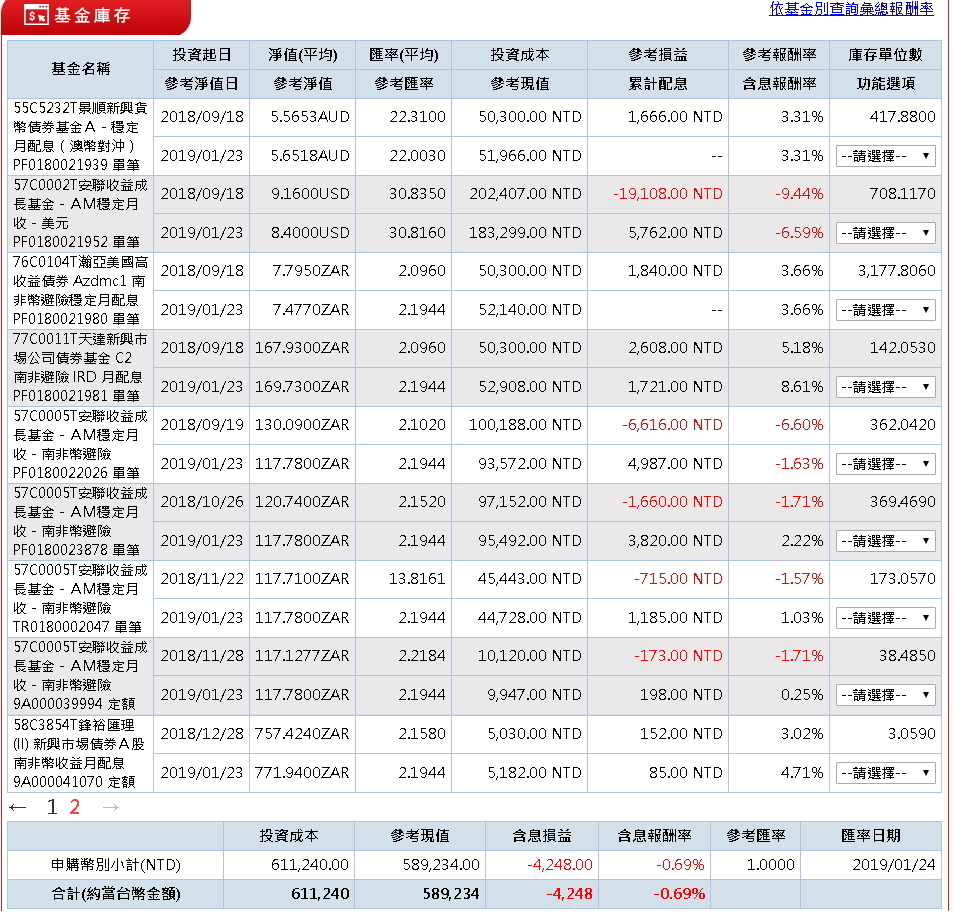Open dropdown for fund TR0180002047 單筆
The image size is (954, 923).
[x=884, y=617]
